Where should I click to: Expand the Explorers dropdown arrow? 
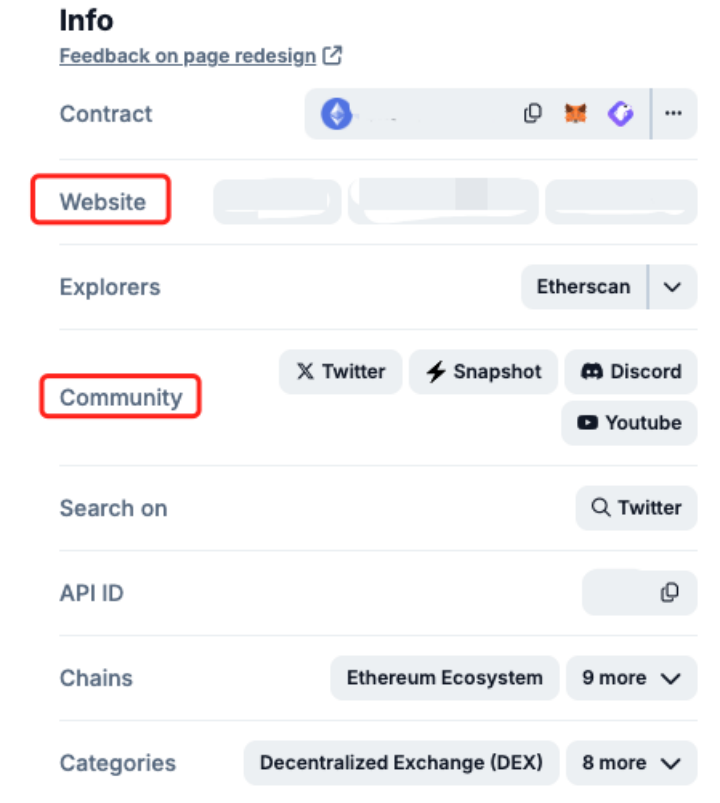click(x=673, y=287)
